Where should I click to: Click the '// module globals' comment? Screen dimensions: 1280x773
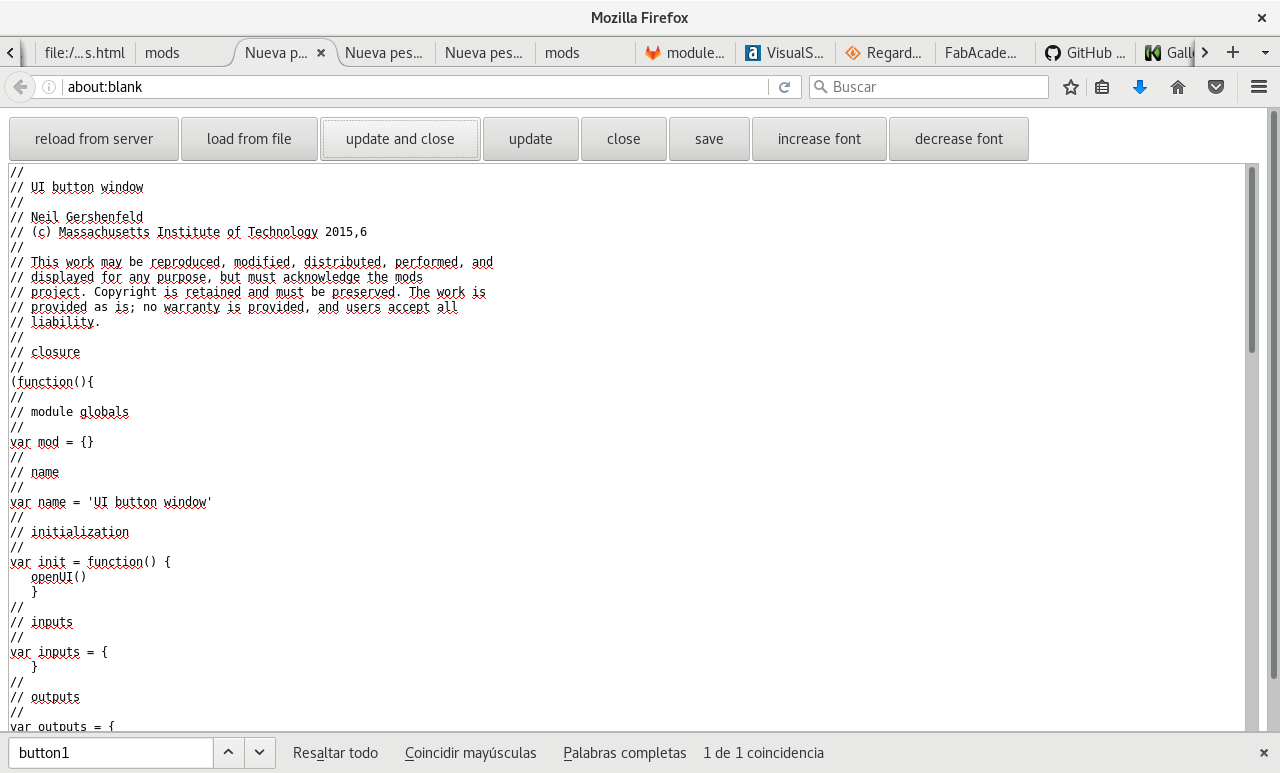(70, 412)
